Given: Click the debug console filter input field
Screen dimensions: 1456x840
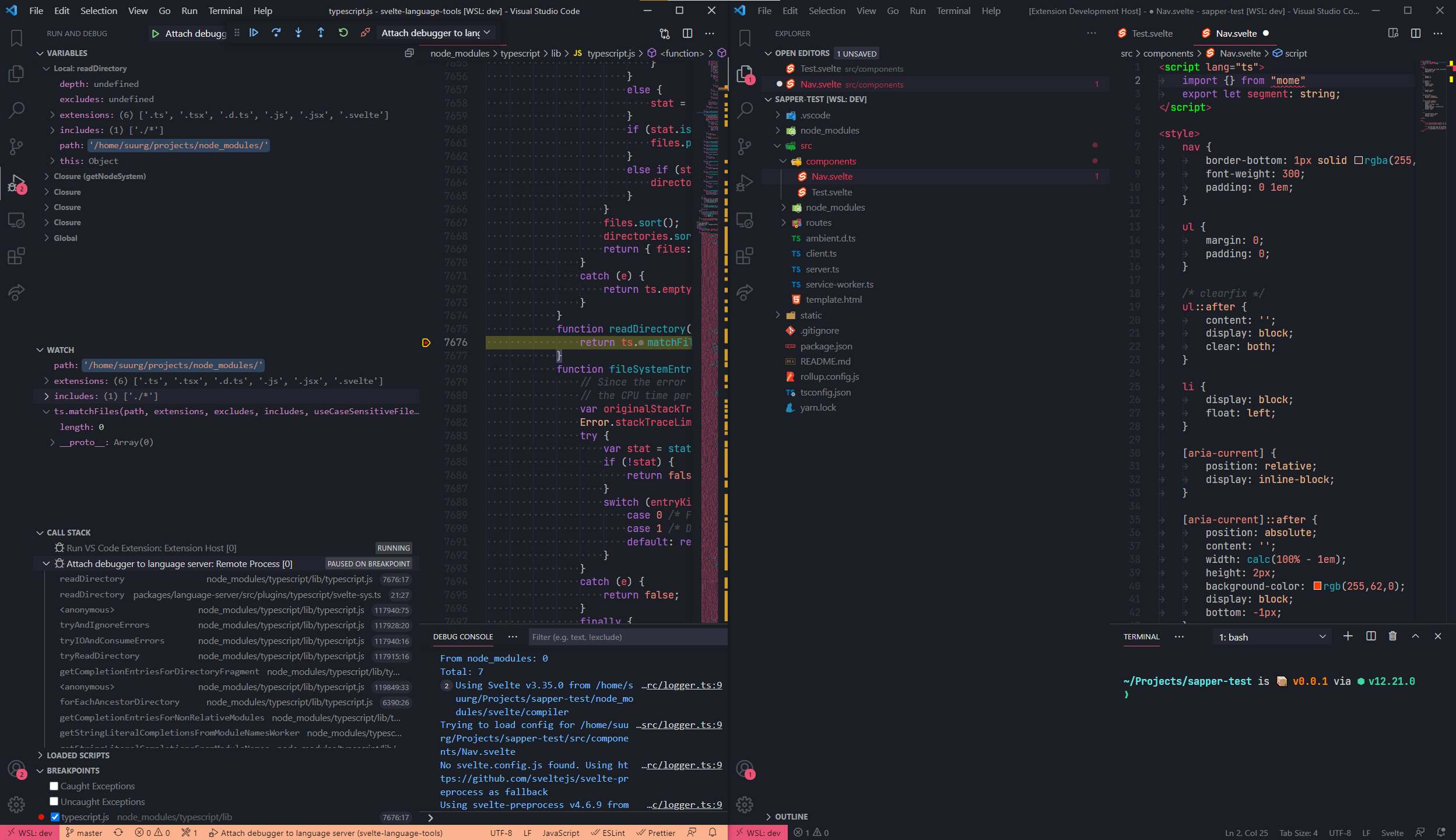Looking at the screenshot, I should tap(627, 637).
